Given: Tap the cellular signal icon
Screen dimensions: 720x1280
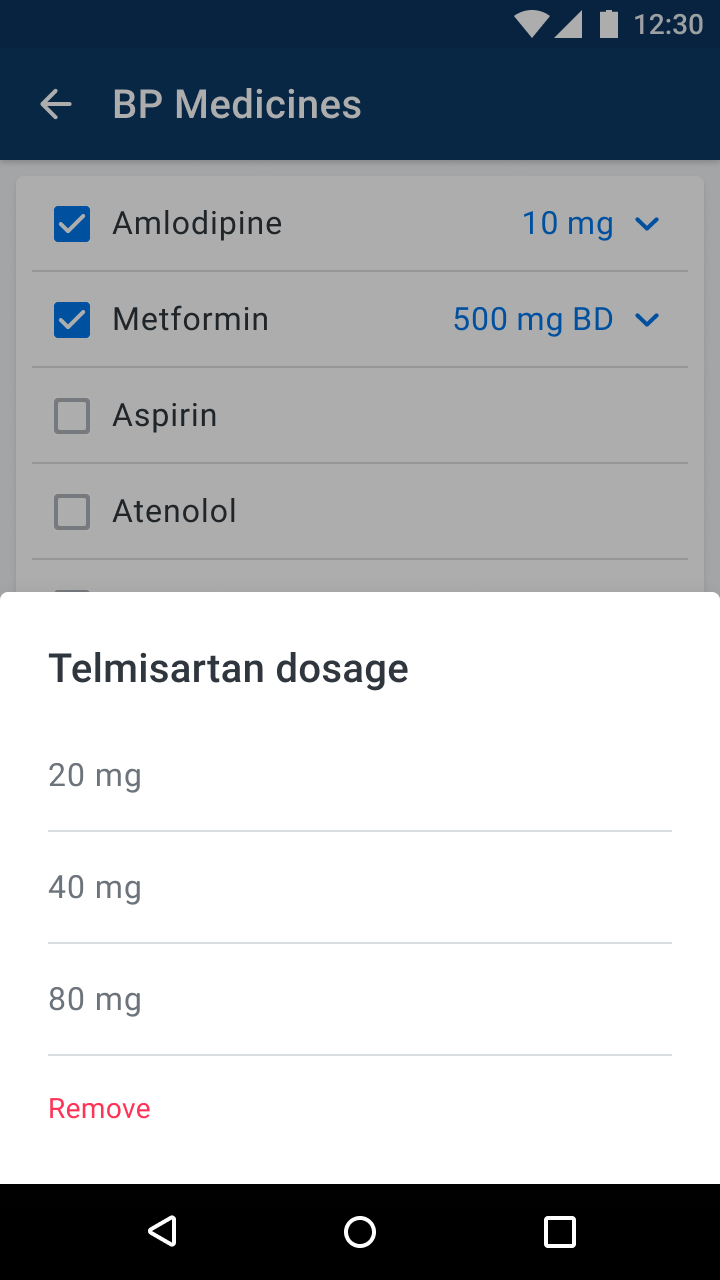Looking at the screenshot, I should 568,24.
